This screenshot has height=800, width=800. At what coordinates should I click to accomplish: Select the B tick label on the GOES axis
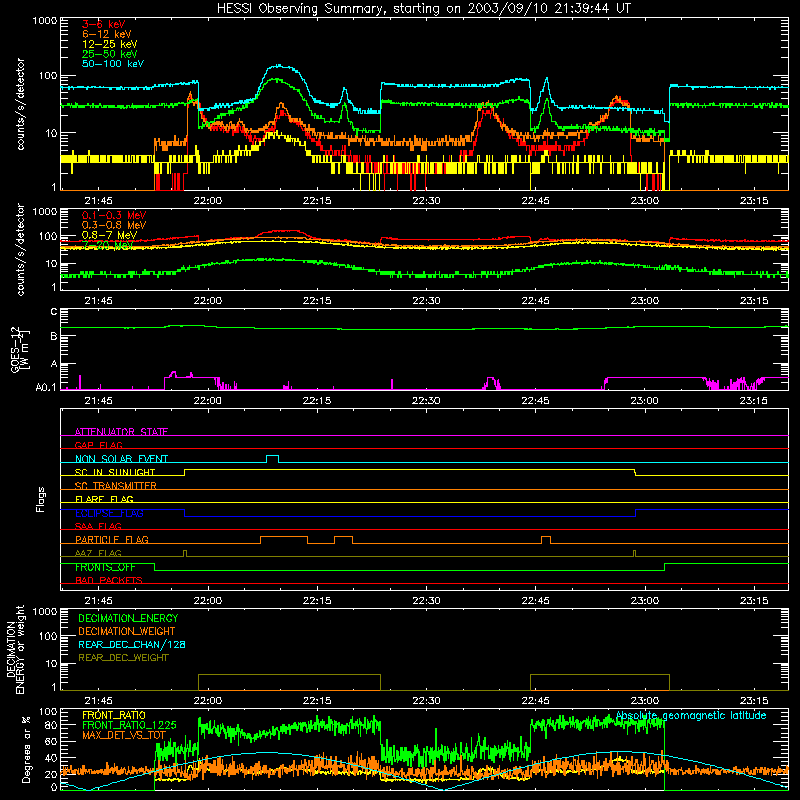pos(54,337)
